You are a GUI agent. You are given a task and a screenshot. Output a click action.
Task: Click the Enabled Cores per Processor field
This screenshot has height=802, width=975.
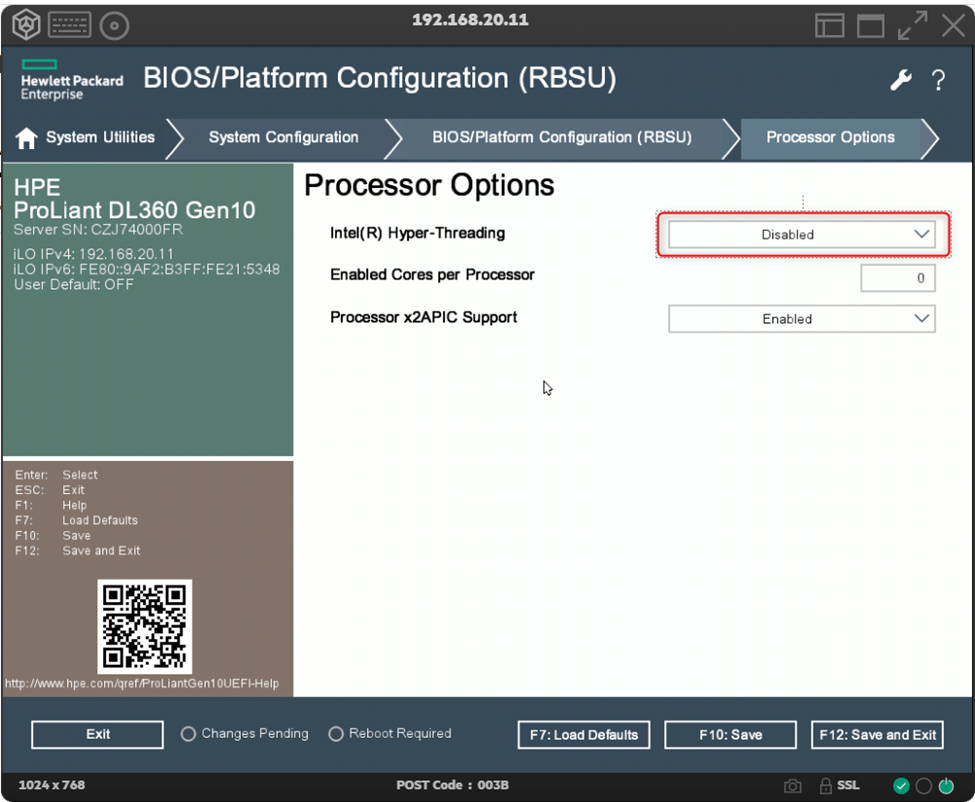tap(897, 278)
